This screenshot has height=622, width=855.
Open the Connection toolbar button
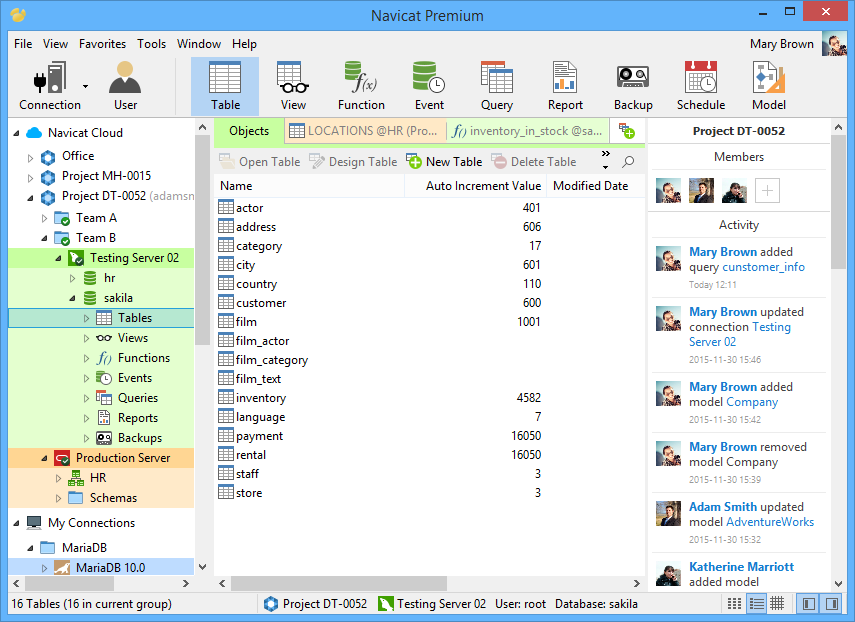point(50,86)
